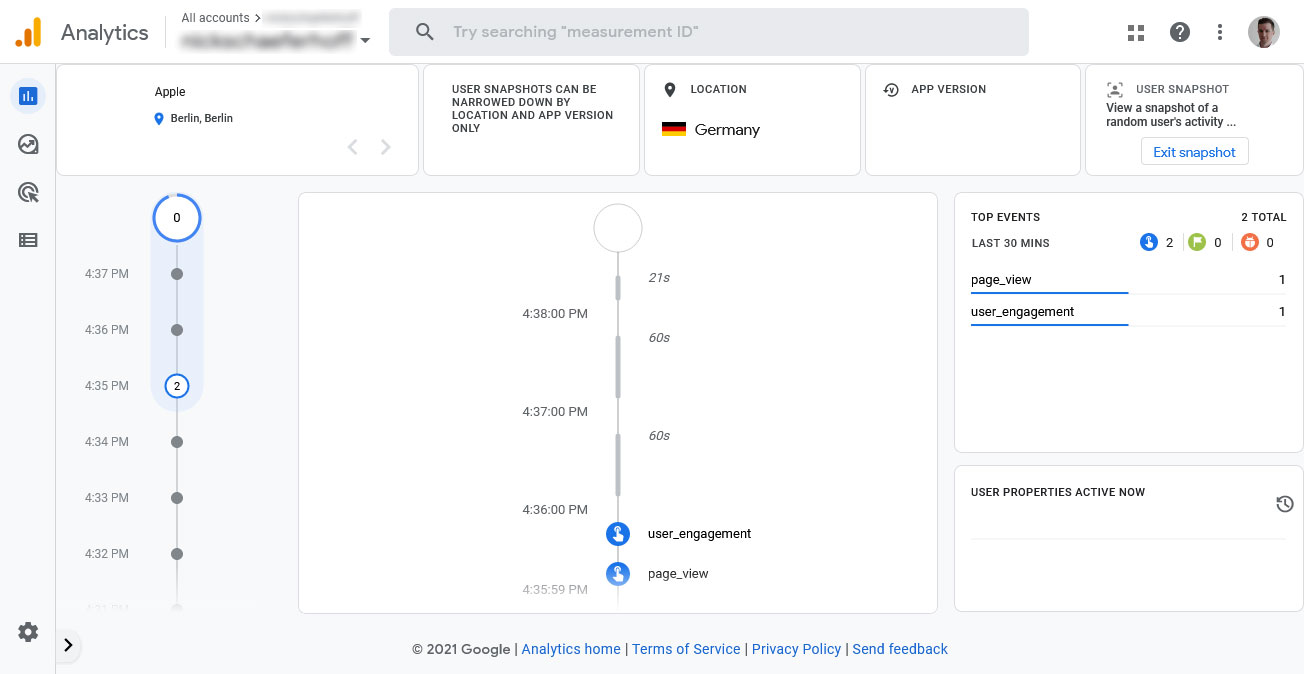This screenshot has width=1304, height=674.
Task: Open the Advertising section in the sidebar
Action: tap(28, 192)
